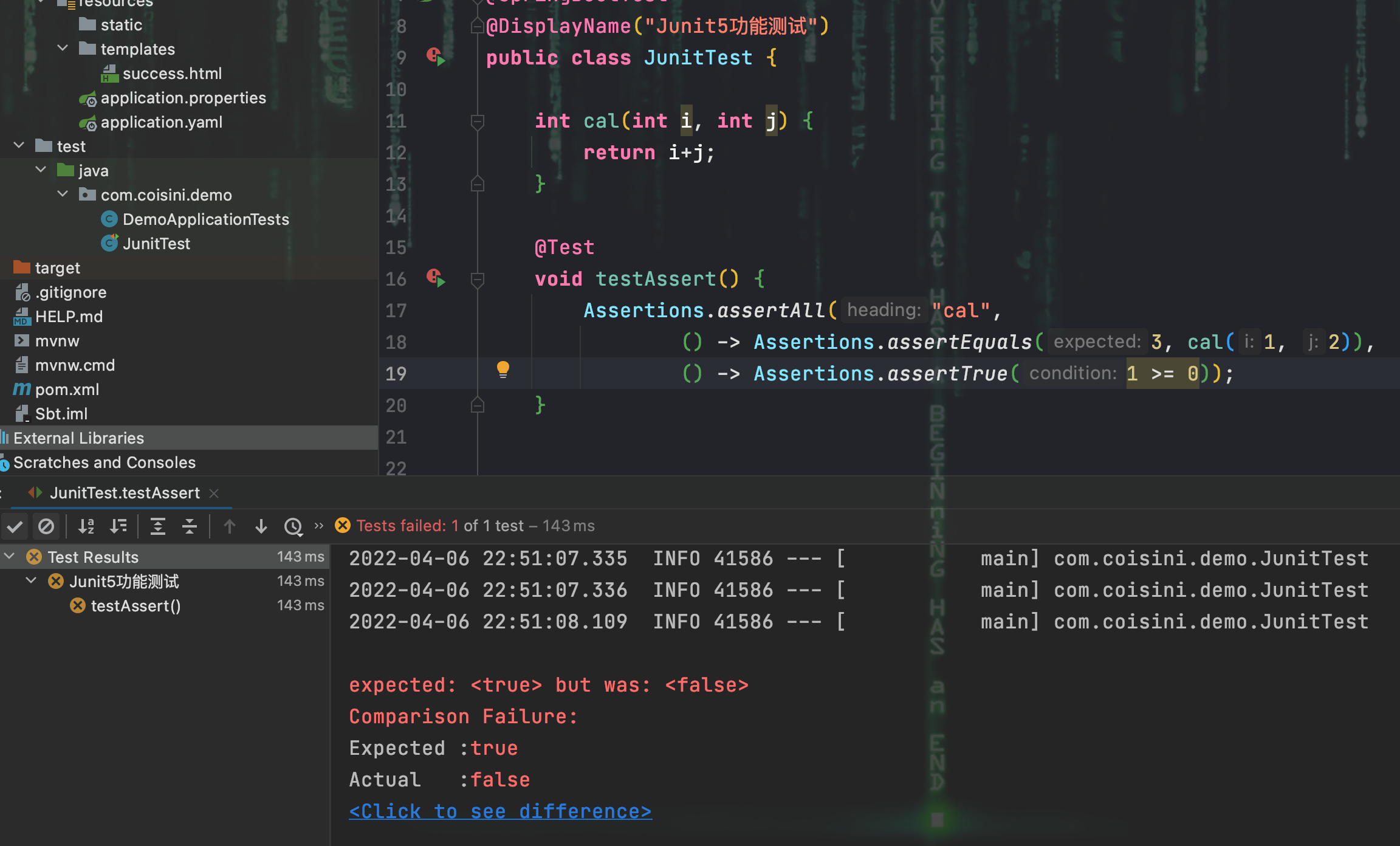Viewport: 1400px width, 846px height.
Task: Click the run class gutter icon at line 9
Action: tap(436, 57)
